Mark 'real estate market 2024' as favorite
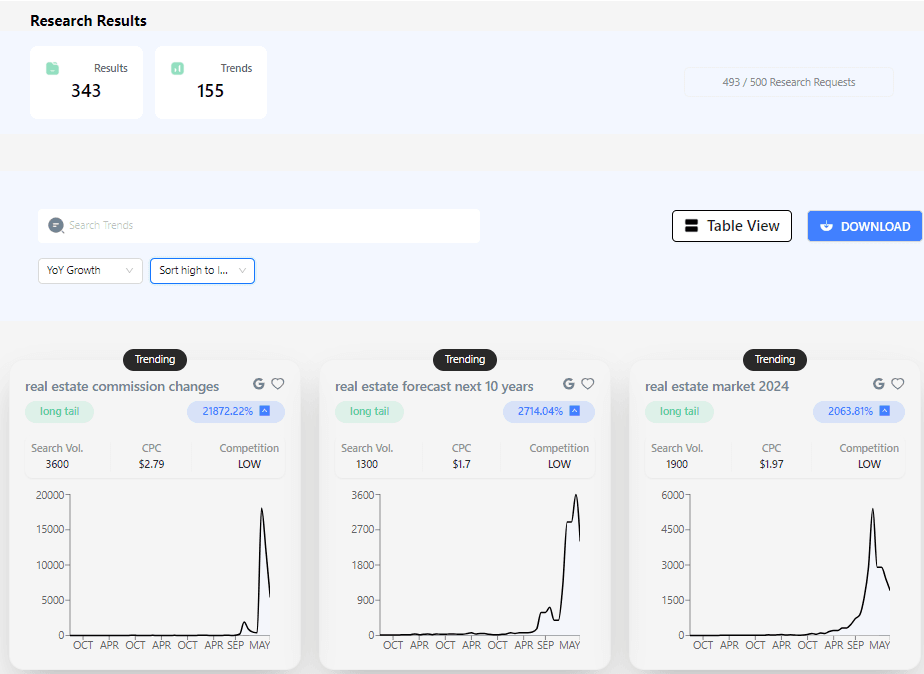This screenshot has height=674, width=924. [x=898, y=383]
